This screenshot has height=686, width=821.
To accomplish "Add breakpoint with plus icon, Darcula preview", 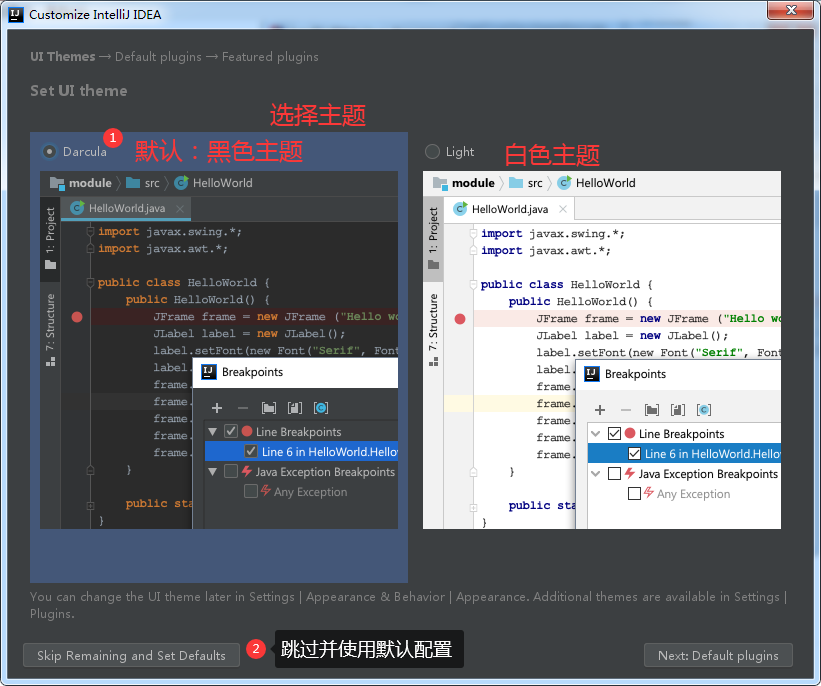I will coord(217,408).
